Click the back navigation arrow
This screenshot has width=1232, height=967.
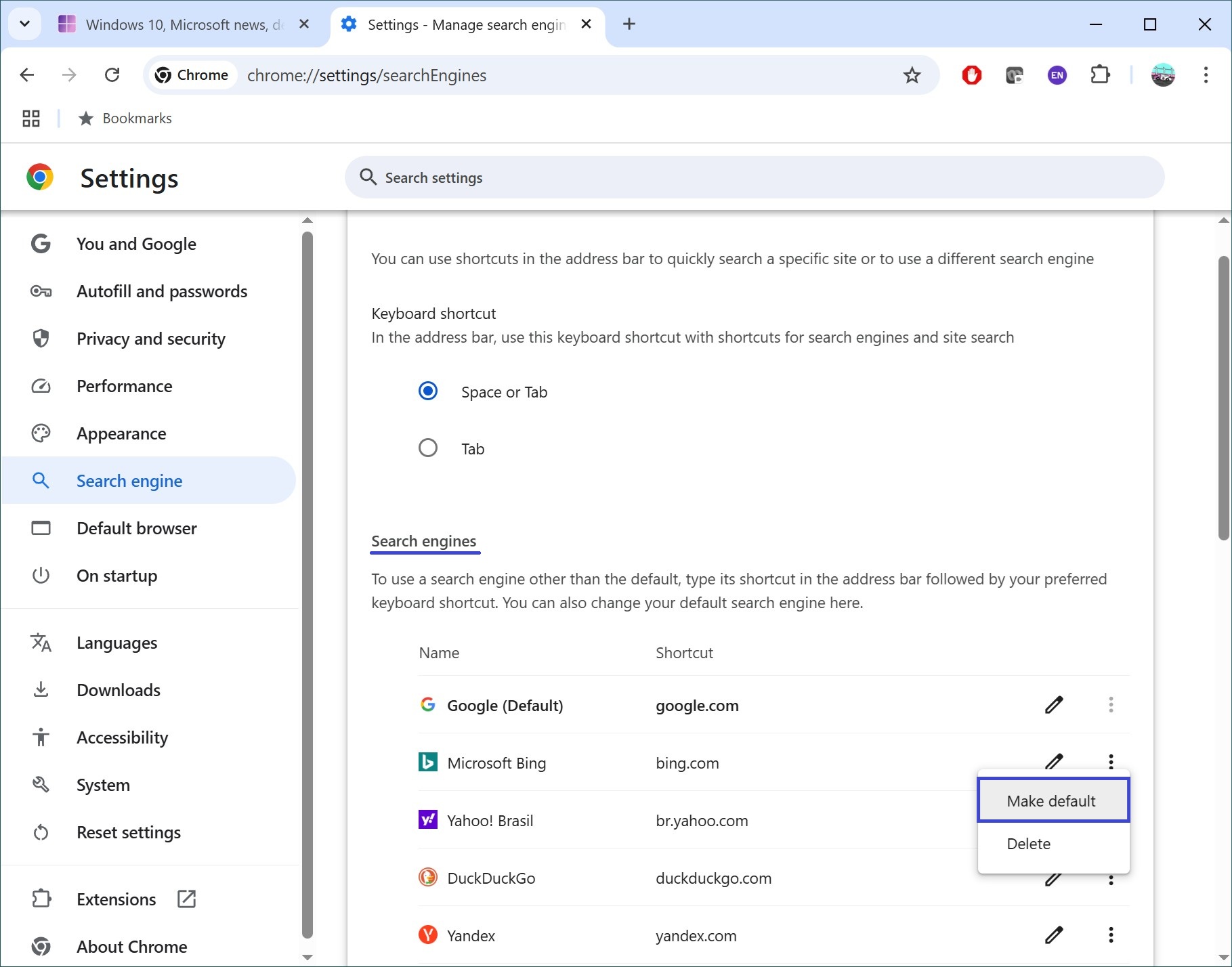pos(27,75)
